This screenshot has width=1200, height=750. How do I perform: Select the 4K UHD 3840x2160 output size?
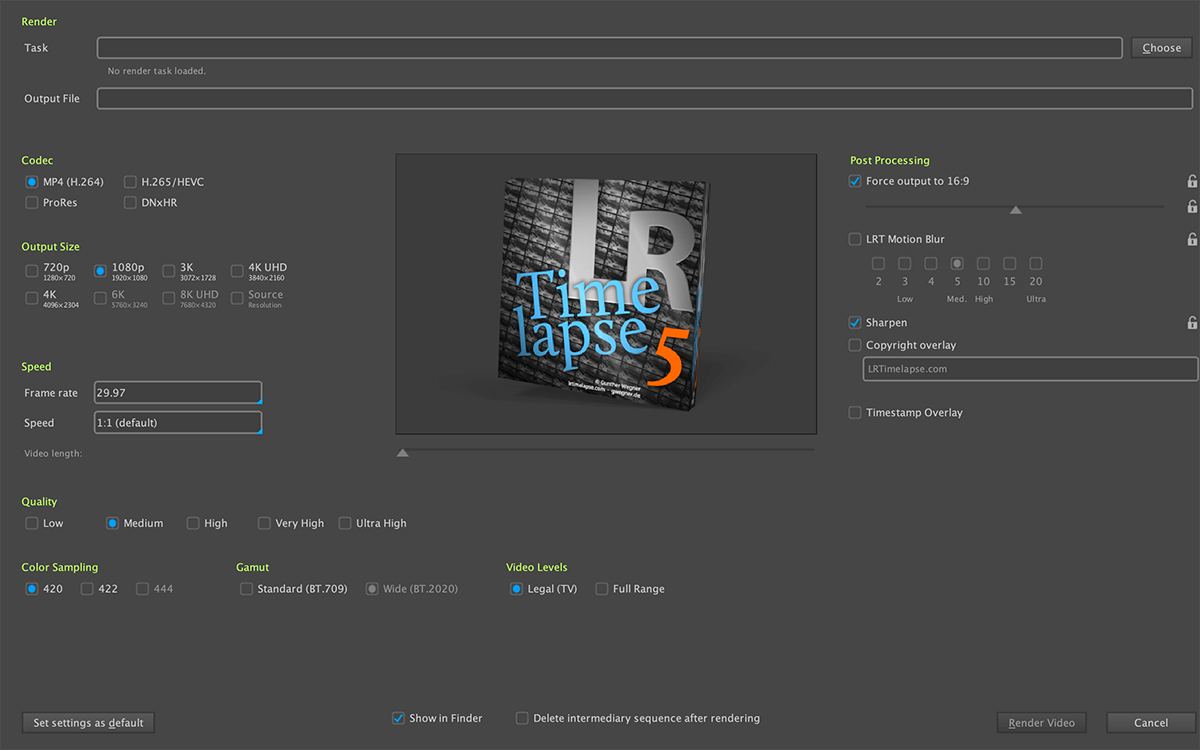pos(237,270)
